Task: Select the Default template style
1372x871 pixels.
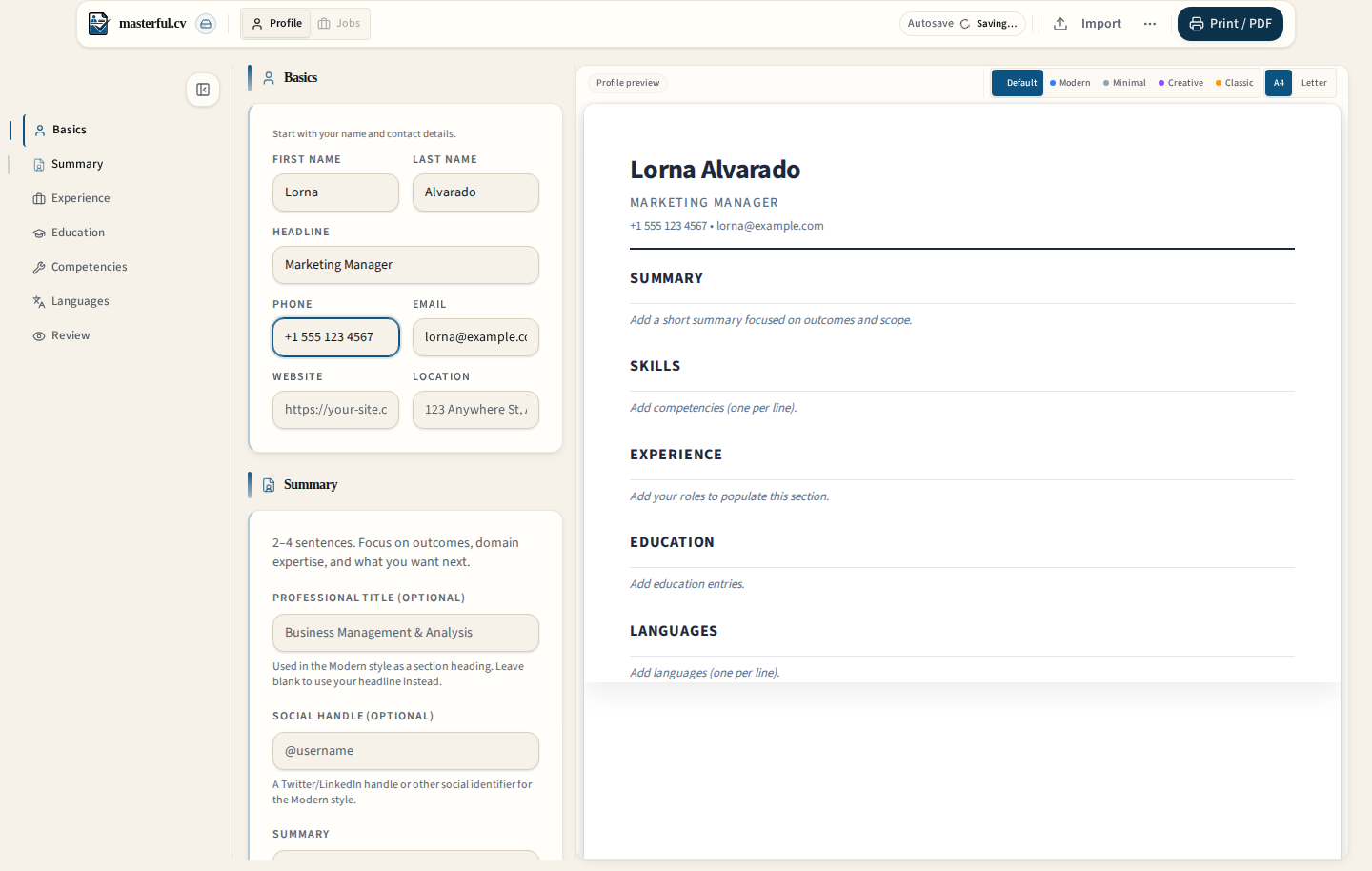Action: pos(1018,83)
